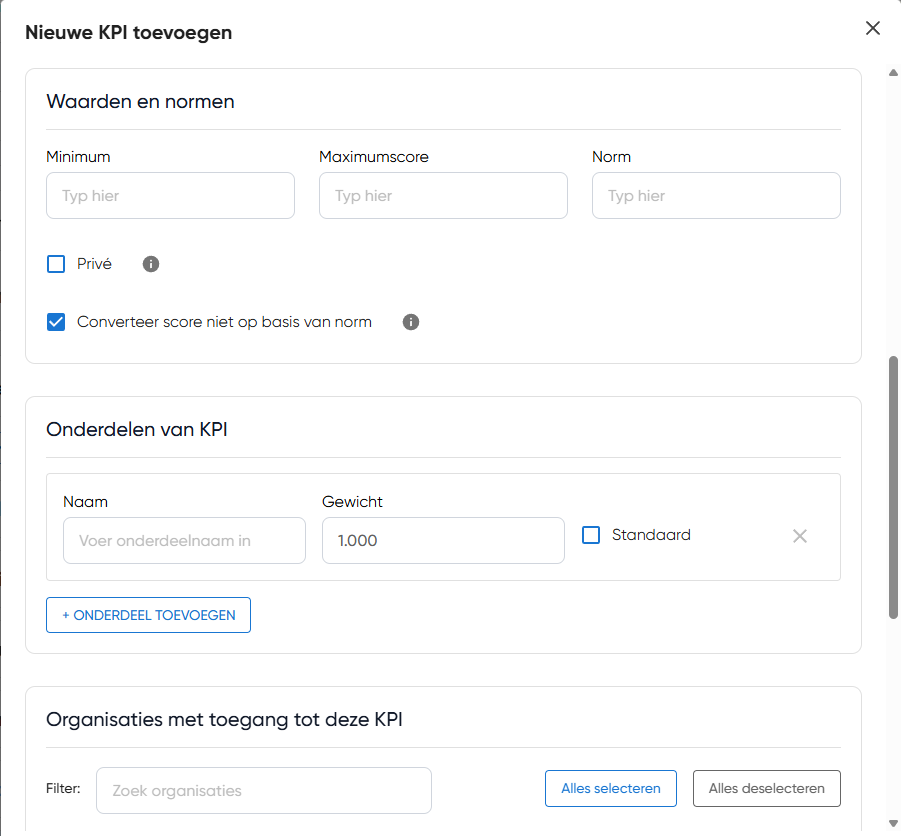Enable the Privé checkbox
The height and width of the screenshot is (836, 901).
point(56,264)
